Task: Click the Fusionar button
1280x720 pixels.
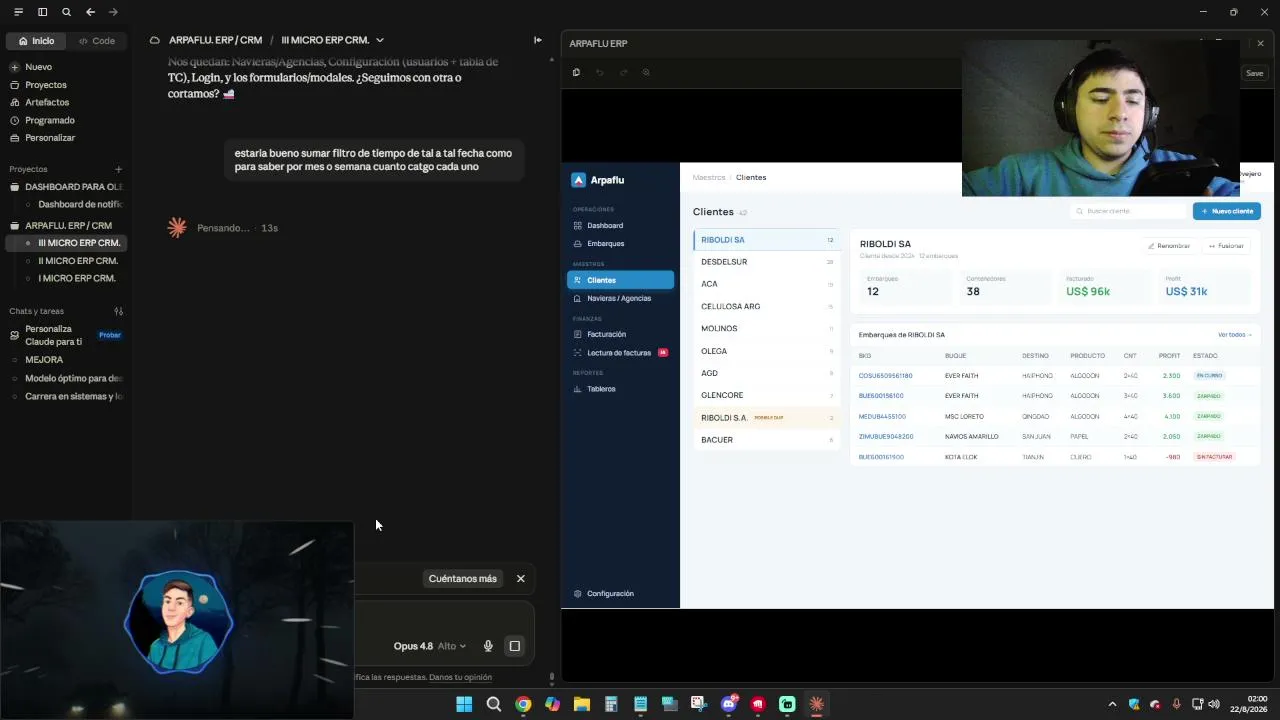Action: point(1225,246)
